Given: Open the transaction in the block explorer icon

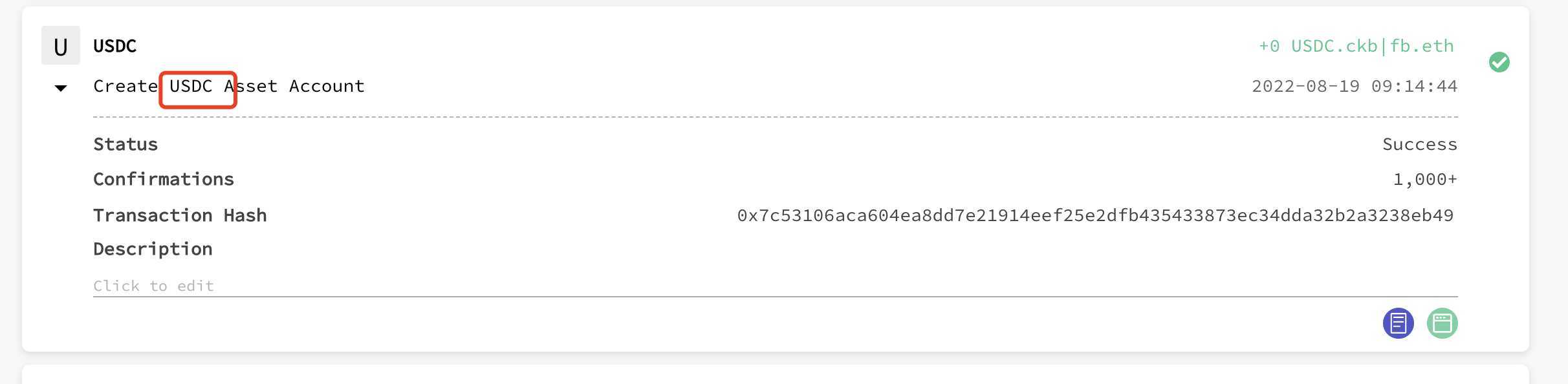Looking at the screenshot, I should point(1443,323).
